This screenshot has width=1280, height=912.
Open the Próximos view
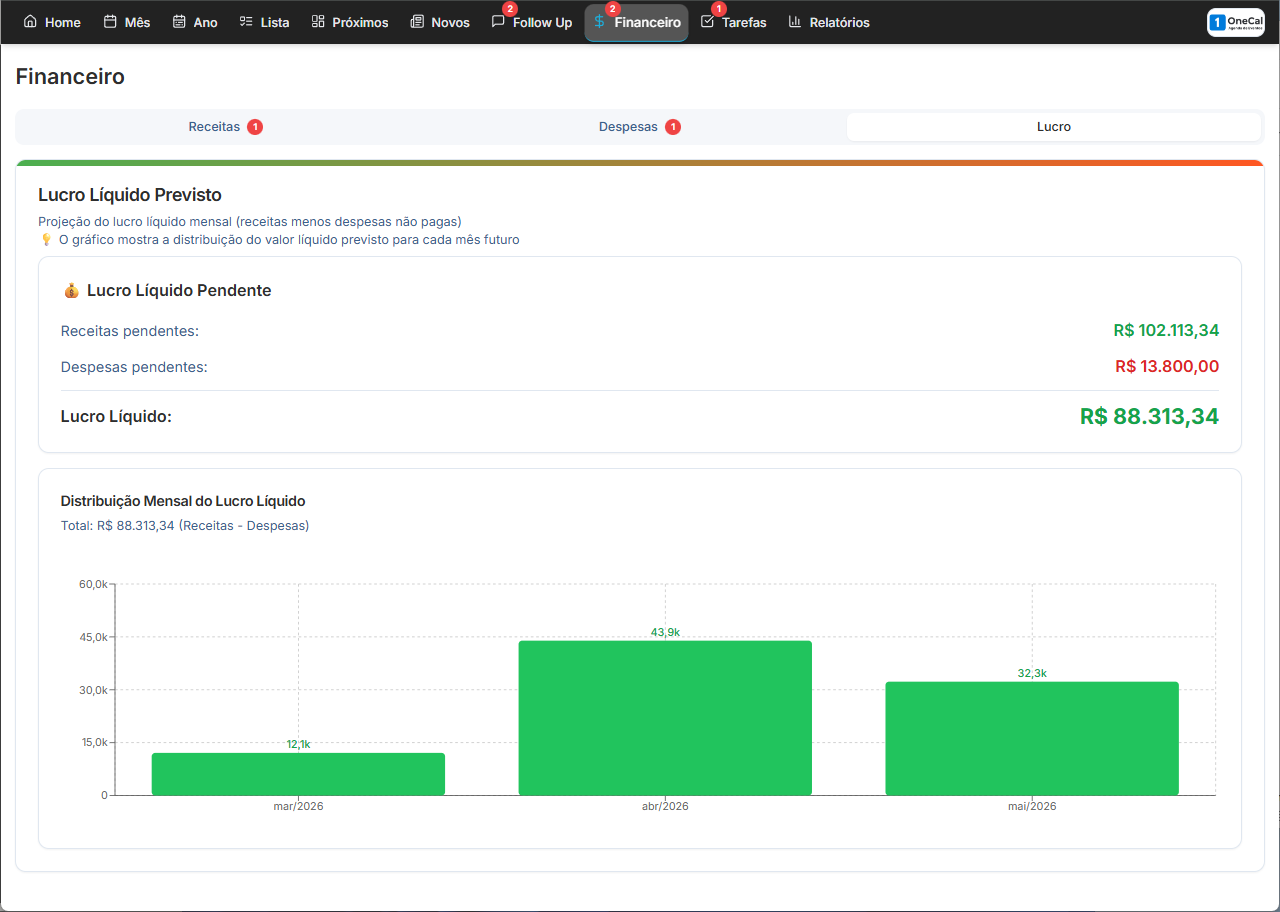(x=350, y=22)
